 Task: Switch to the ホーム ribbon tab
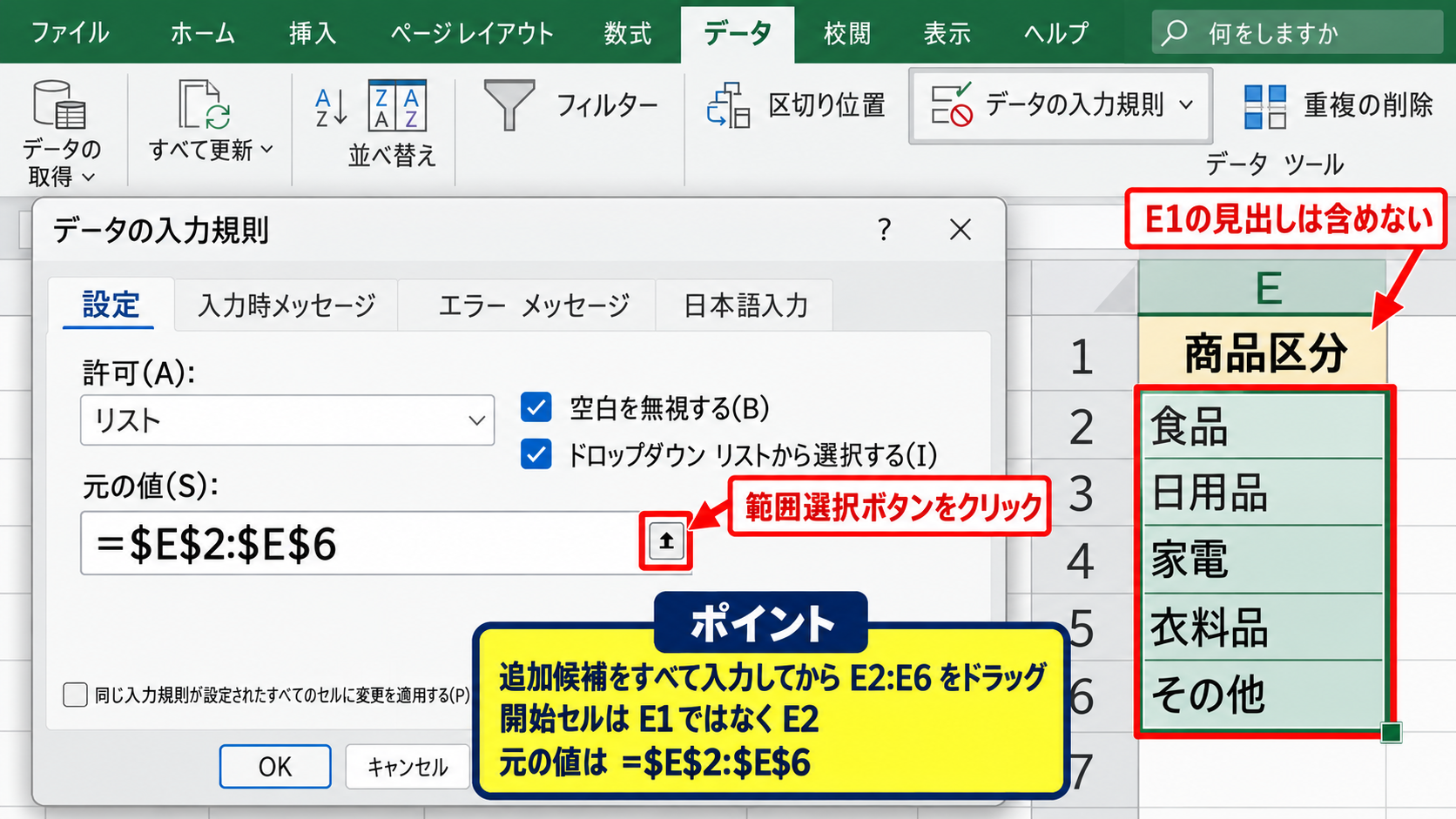(203, 33)
